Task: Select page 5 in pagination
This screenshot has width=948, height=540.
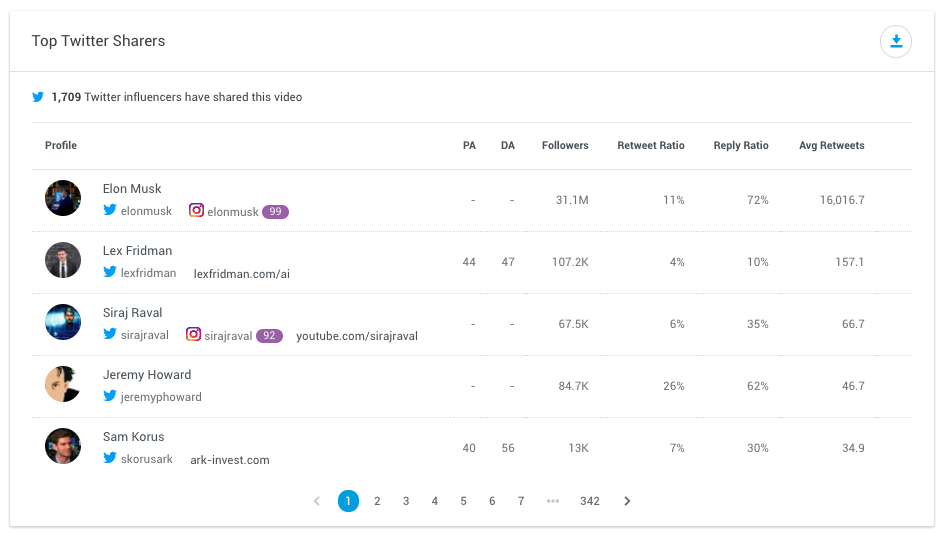Action: (x=463, y=501)
